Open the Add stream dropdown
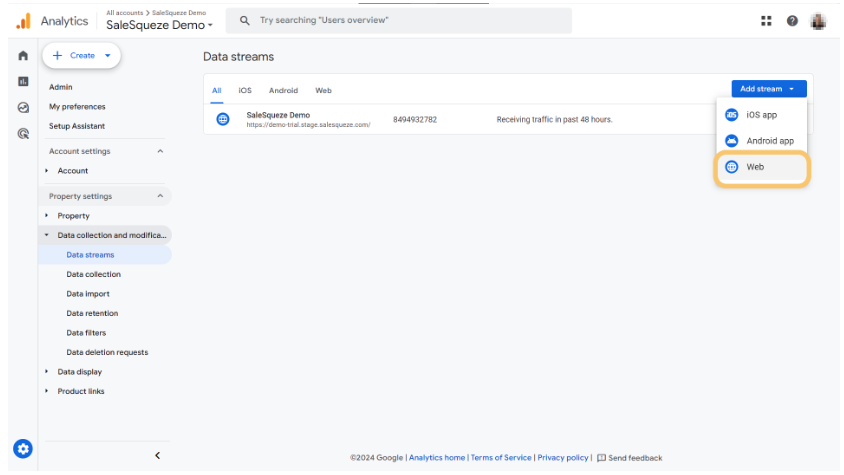 click(769, 89)
